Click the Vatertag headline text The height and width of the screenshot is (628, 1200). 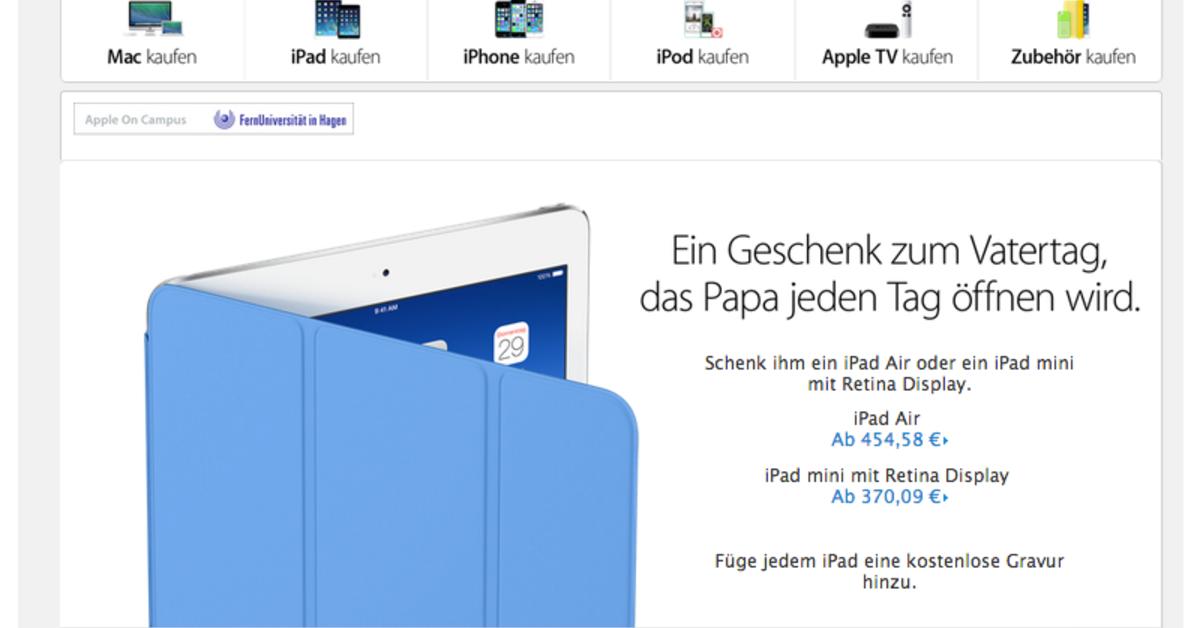pyautogui.click(x=889, y=274)
